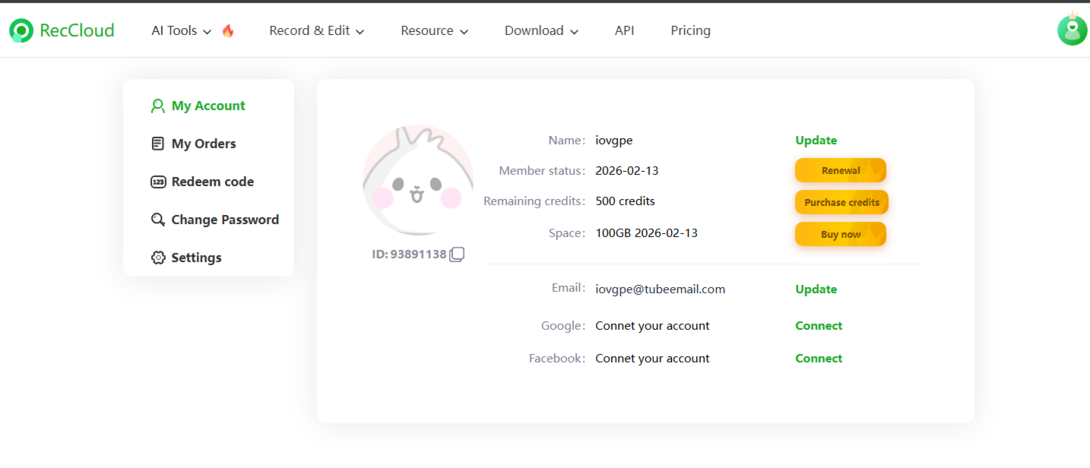Select My Account in the sidebar

click(x=209, y=106)
